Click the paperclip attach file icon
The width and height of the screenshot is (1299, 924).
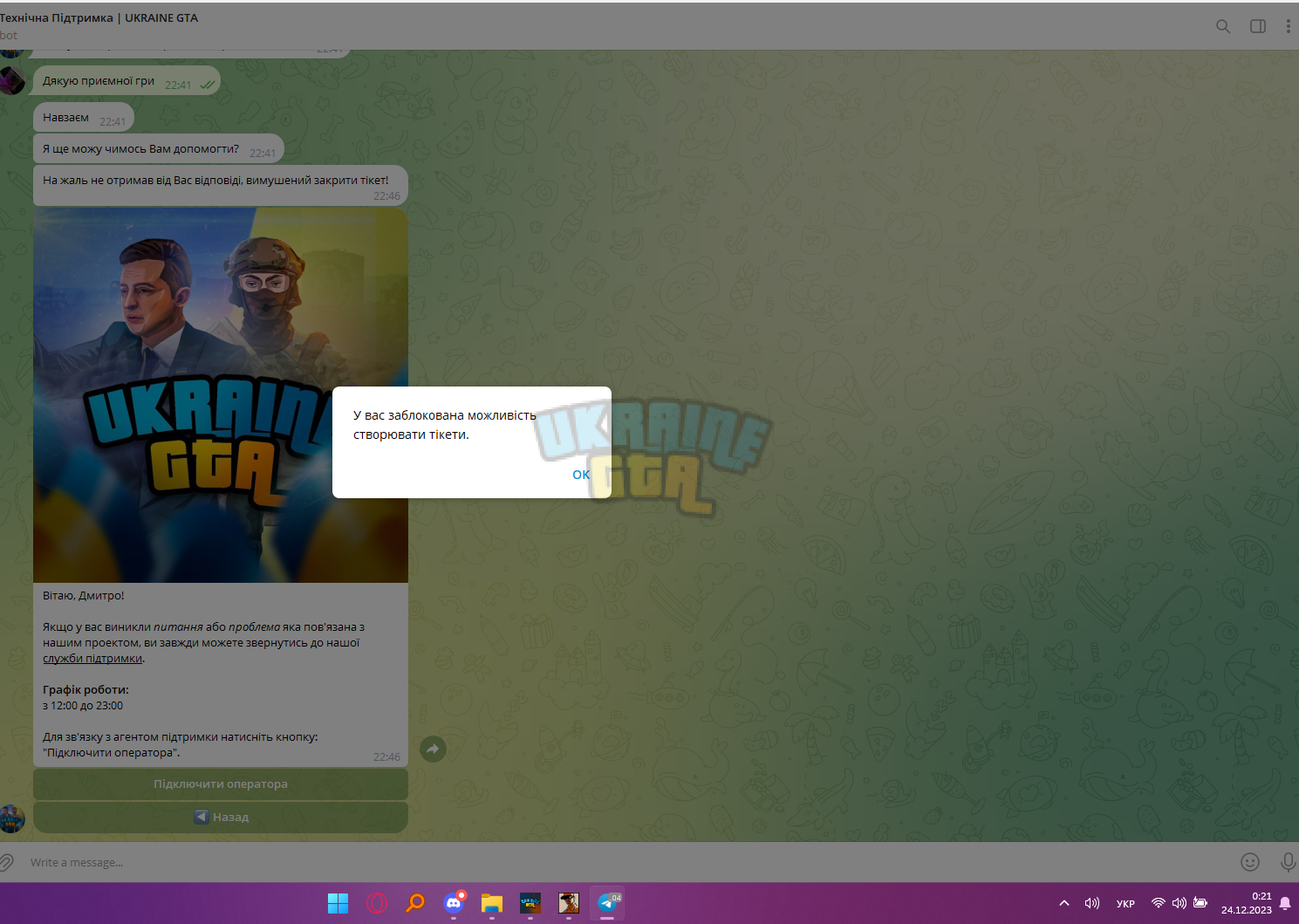(6, 862)
